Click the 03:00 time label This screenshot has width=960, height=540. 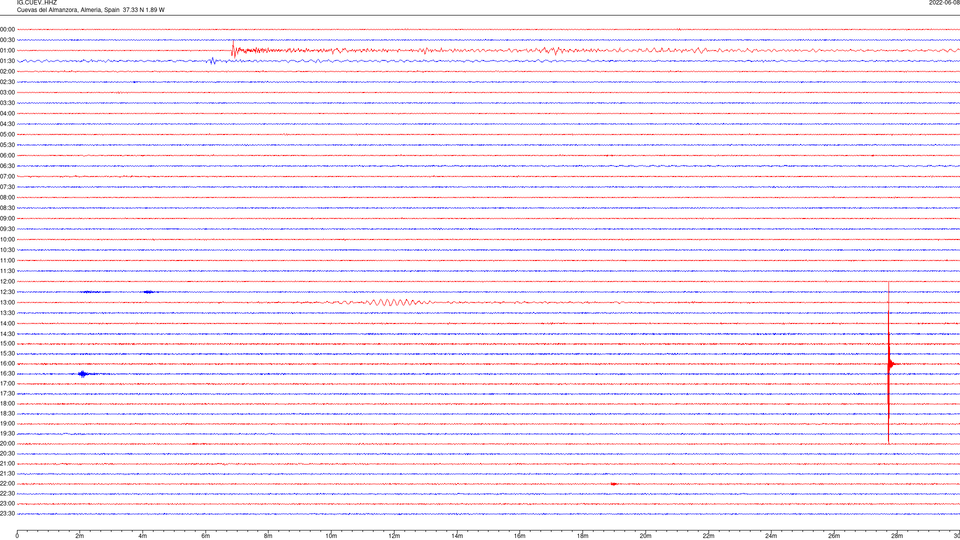7,92
